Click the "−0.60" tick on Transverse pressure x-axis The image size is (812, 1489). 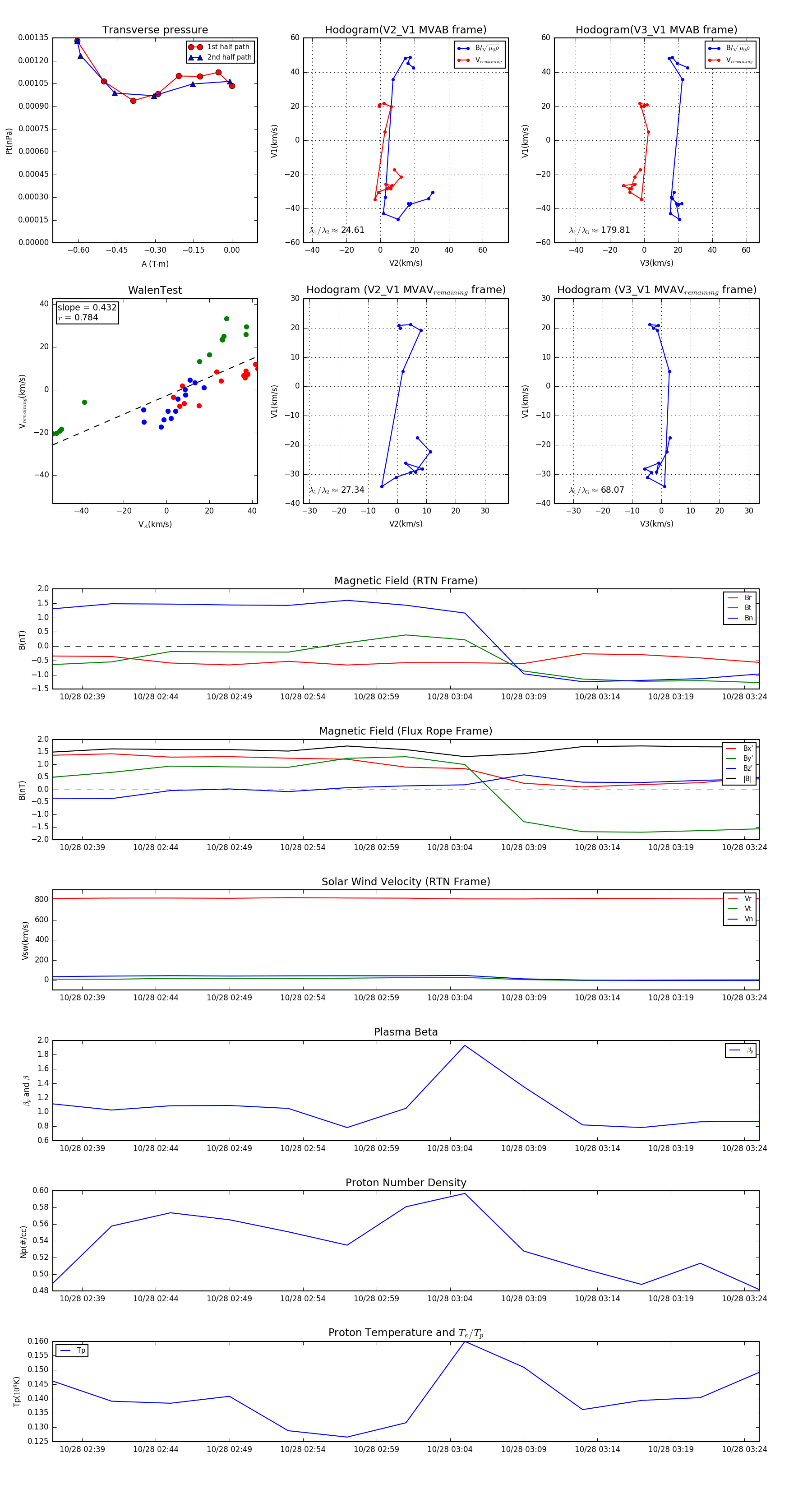78,250
